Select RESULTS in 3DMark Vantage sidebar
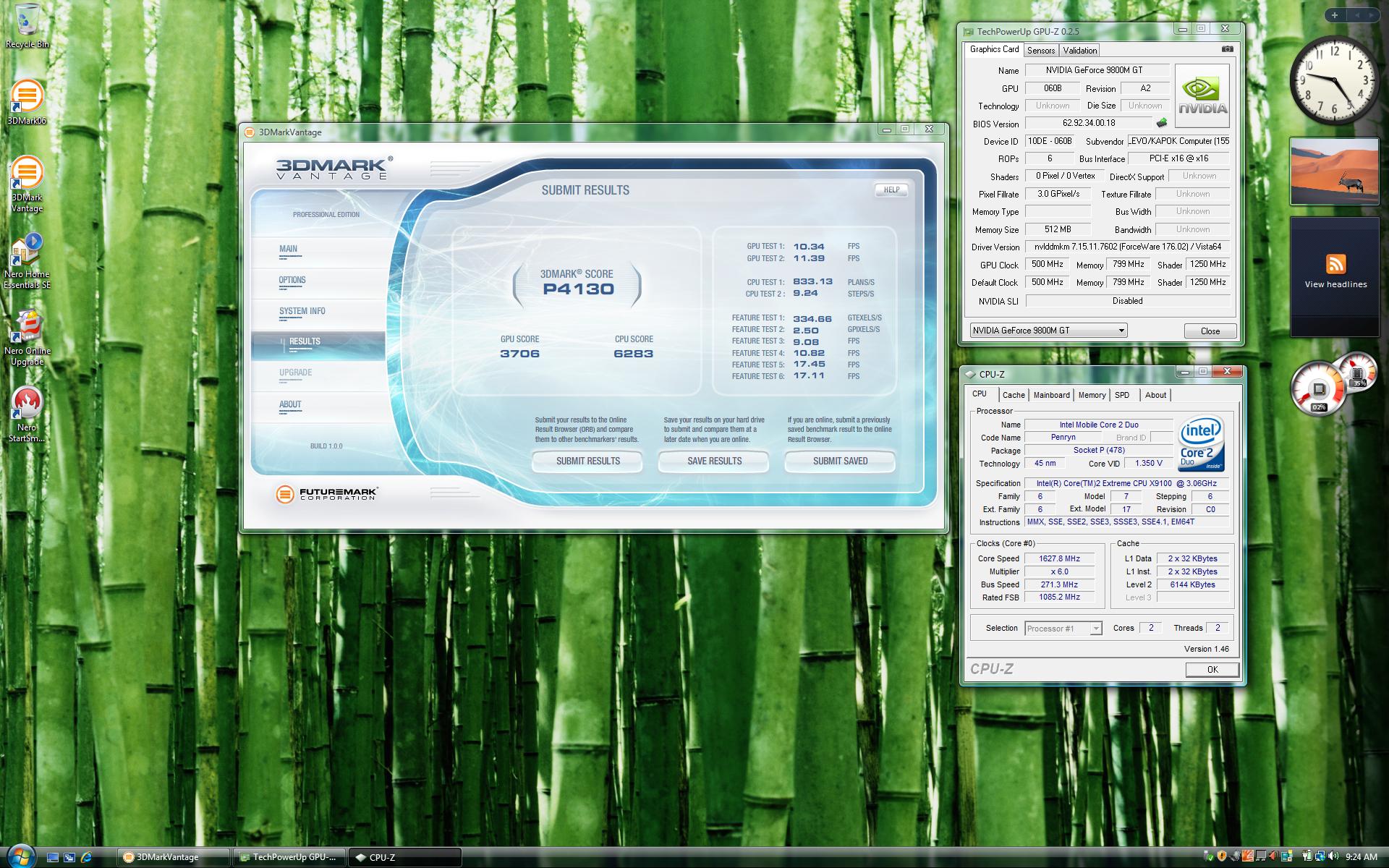 click(x=318, y=345)
